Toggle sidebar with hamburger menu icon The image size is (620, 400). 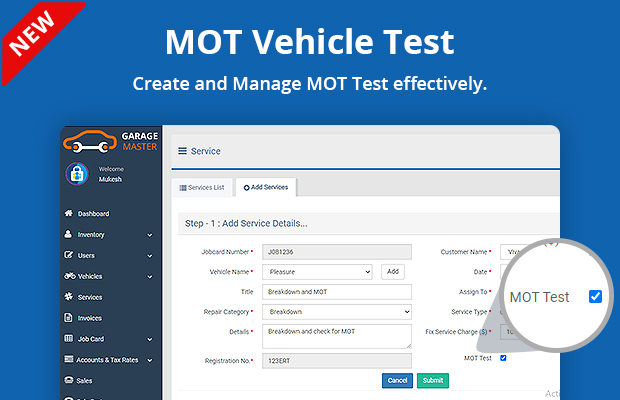[182, 151]
